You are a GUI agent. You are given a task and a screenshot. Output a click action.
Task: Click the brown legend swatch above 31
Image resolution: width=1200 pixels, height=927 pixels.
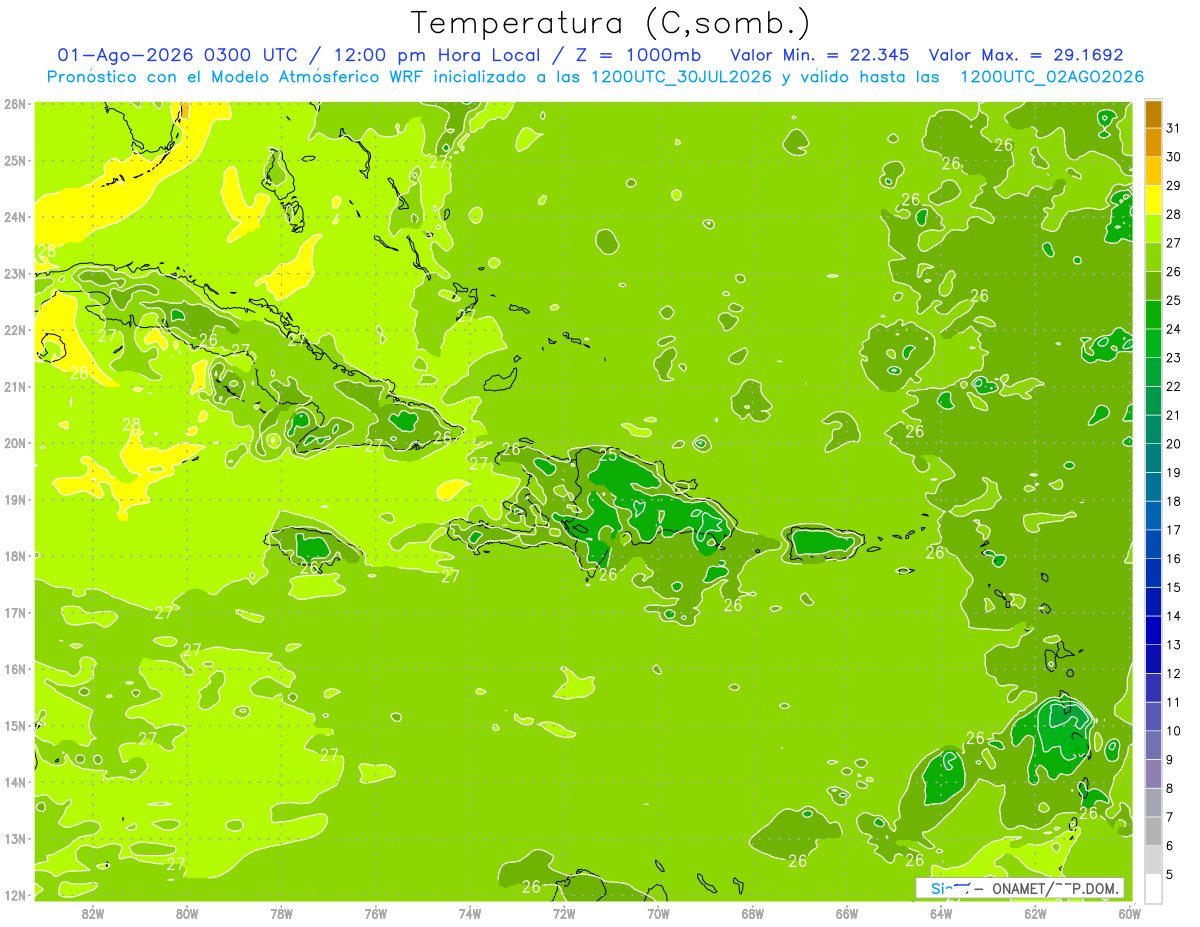pyautogui.click(x=1154, y=114)
